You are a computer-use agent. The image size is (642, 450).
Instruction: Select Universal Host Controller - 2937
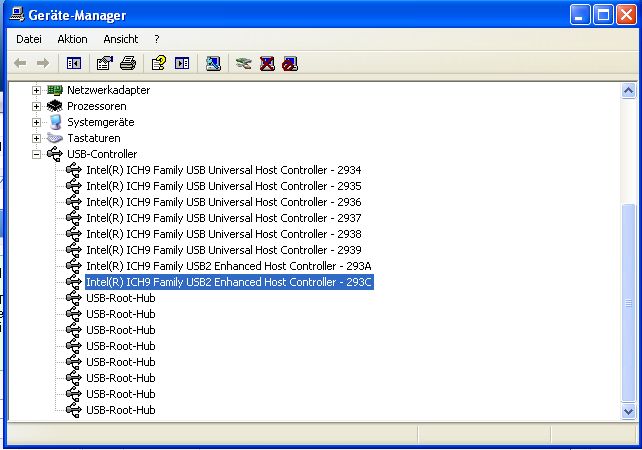224,218
